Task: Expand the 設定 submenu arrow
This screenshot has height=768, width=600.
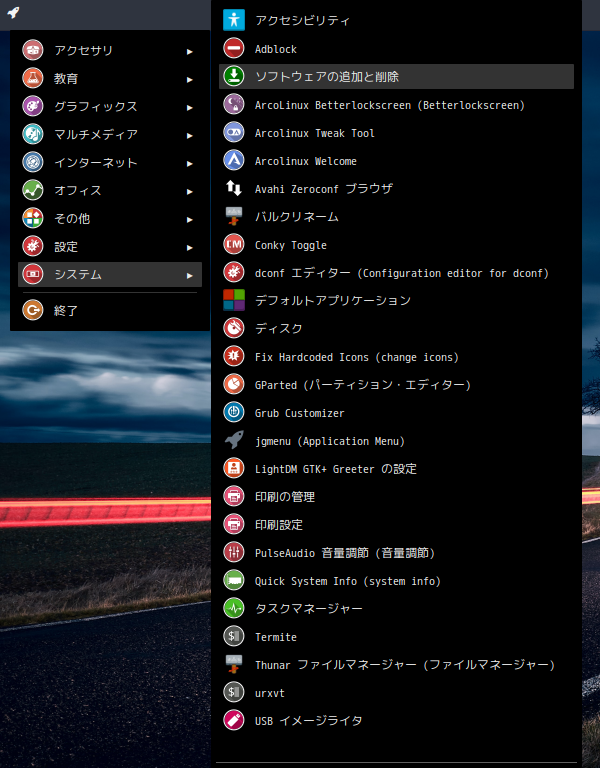Action: (x=190, y=247)
